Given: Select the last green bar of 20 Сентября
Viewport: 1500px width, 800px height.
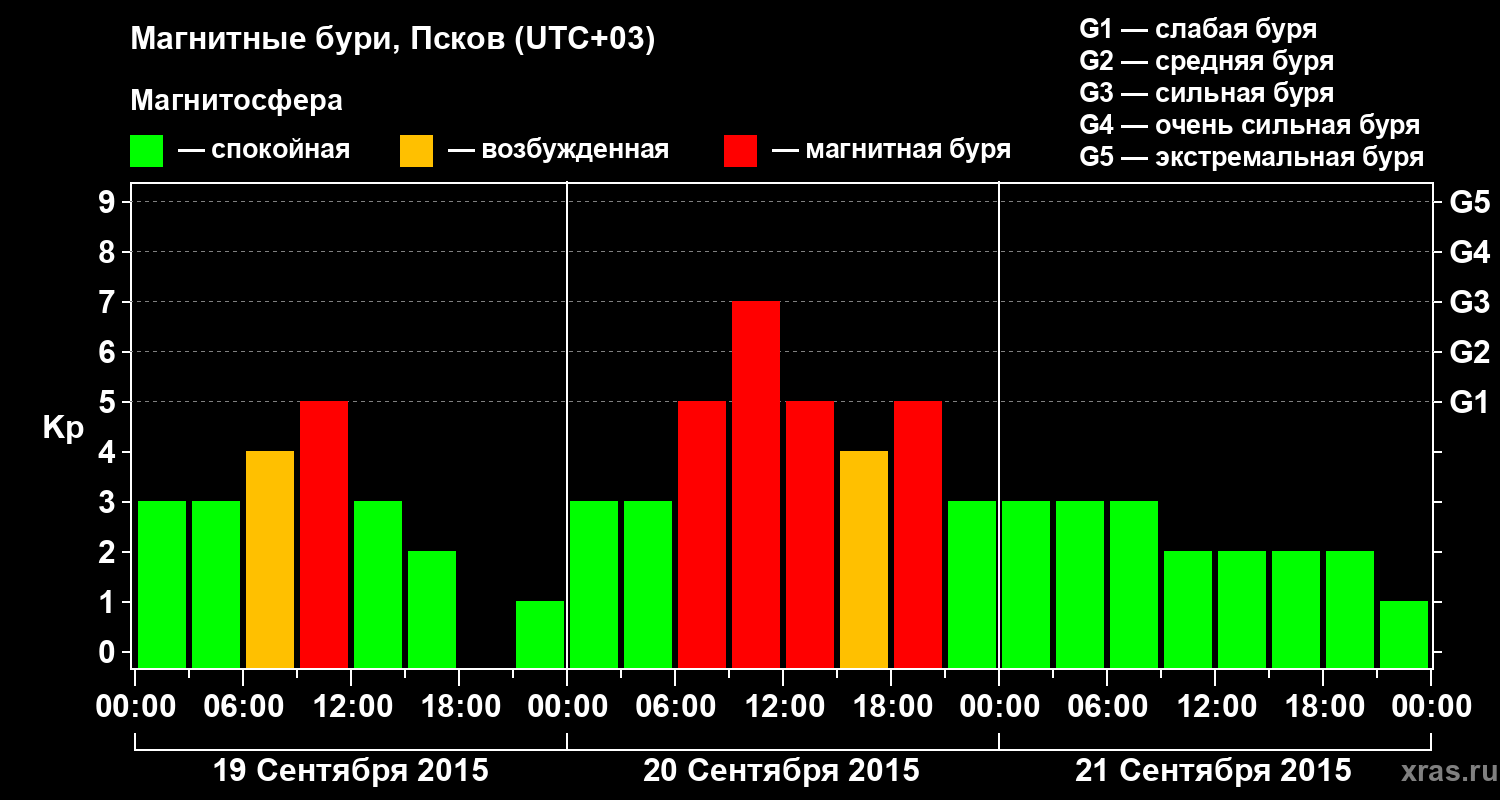Looking at the screenshot, I should tap(972, 584).
